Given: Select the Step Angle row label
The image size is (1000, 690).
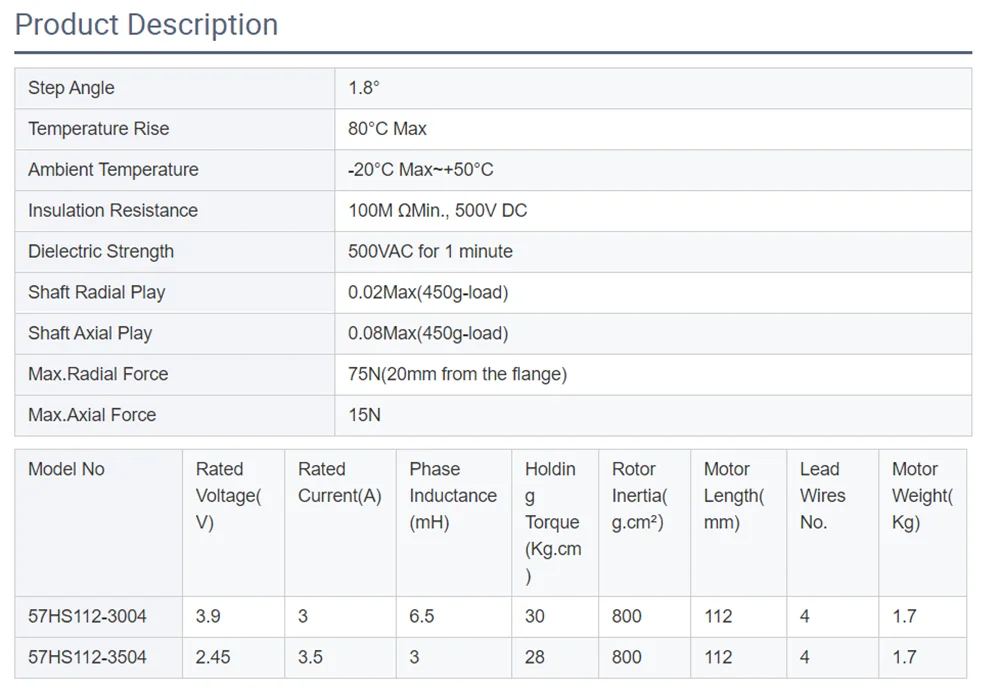Looking at the screenshot, I should (x=72, y=88).
